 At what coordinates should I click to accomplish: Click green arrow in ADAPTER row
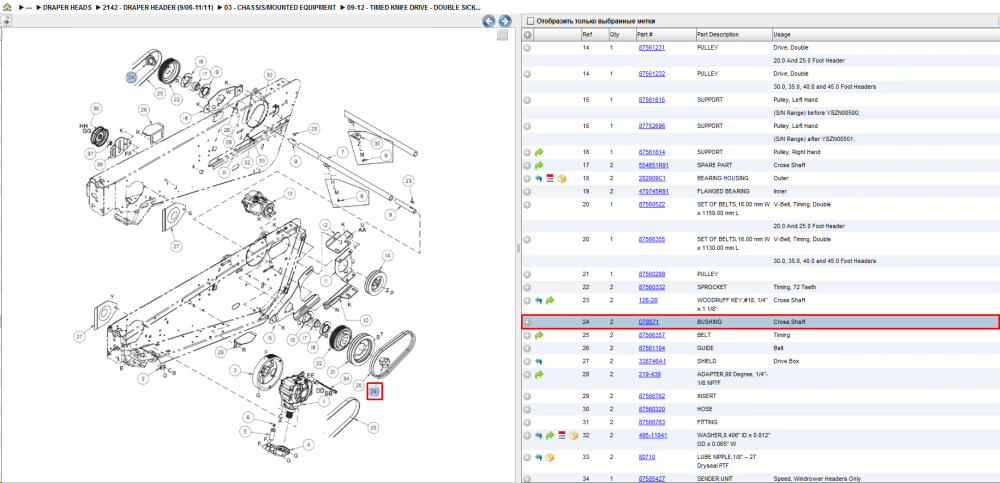[x=539, y=375]
